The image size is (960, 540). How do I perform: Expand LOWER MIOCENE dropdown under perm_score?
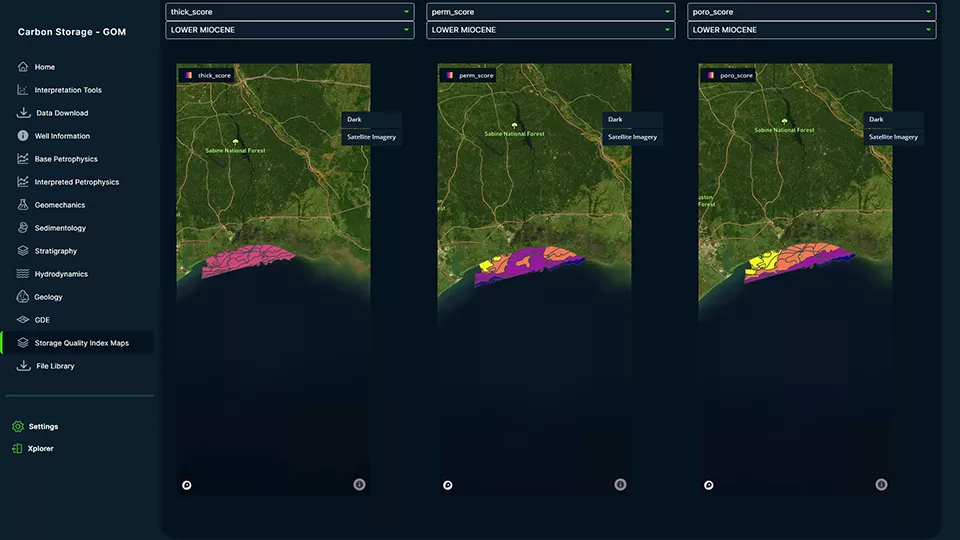click(x=550, y=30)
